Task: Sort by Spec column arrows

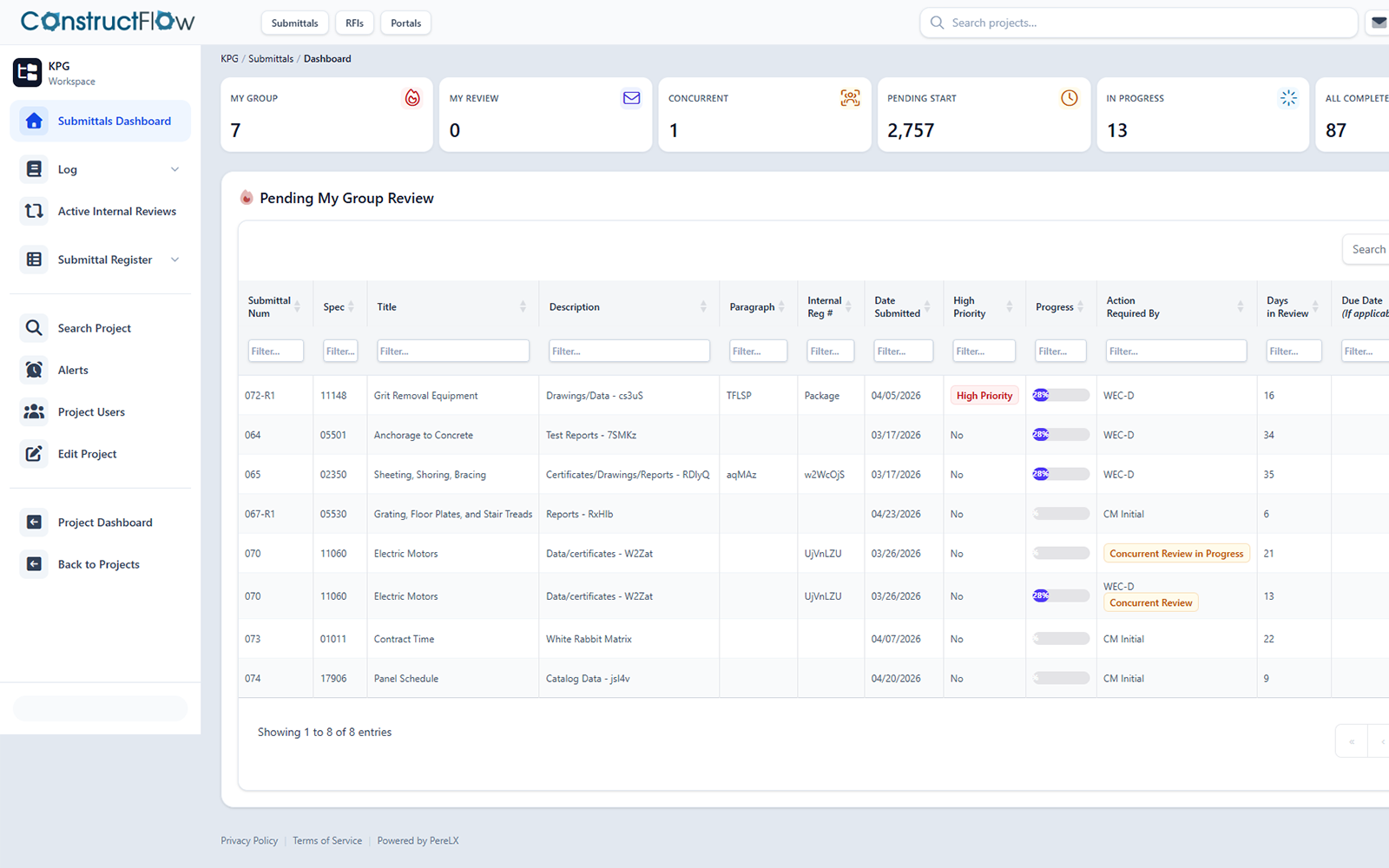Action: click(352, 306)
